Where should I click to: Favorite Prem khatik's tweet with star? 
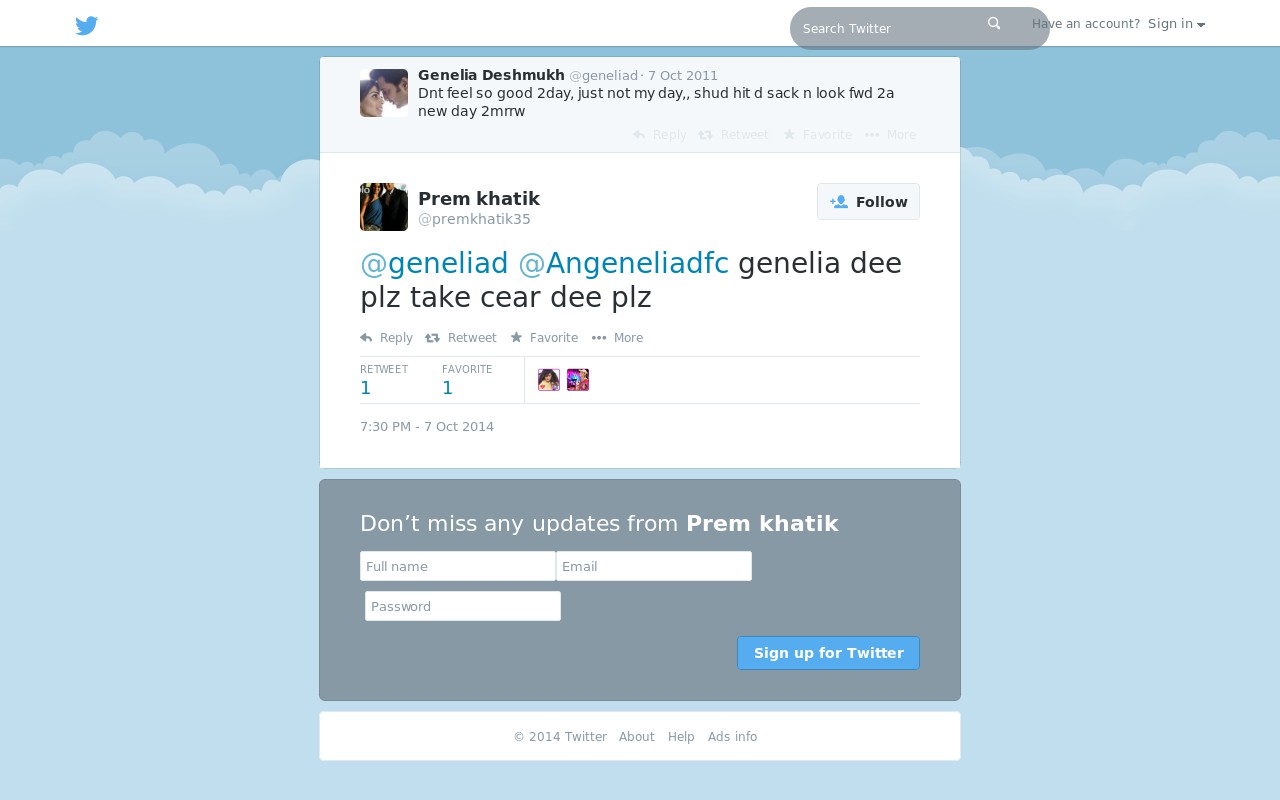pyautogui.click(x=544, y=338)
